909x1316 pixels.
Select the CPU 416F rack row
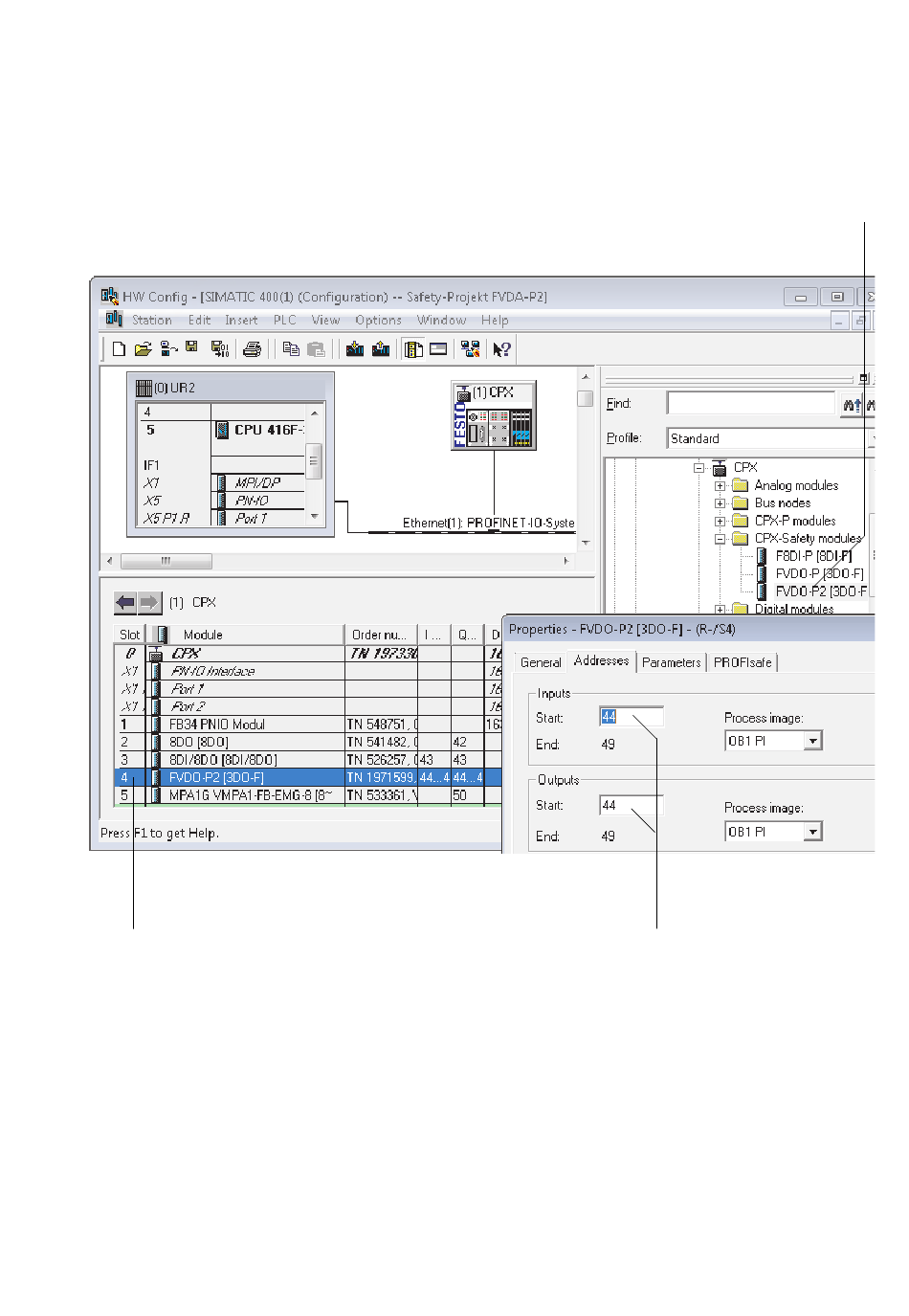click(x=222, y=430)
